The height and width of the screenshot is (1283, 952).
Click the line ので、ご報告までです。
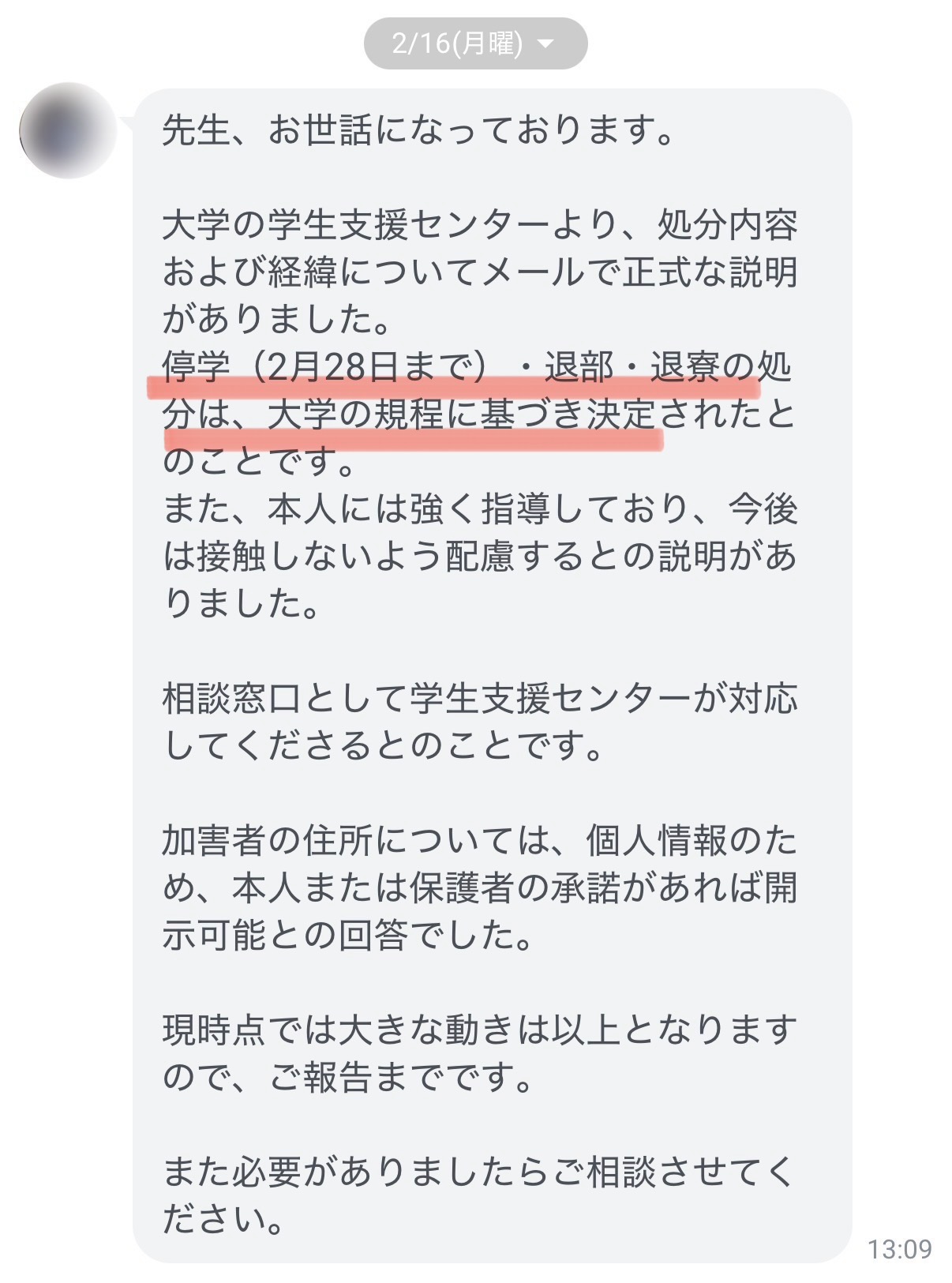point(348,1078)
